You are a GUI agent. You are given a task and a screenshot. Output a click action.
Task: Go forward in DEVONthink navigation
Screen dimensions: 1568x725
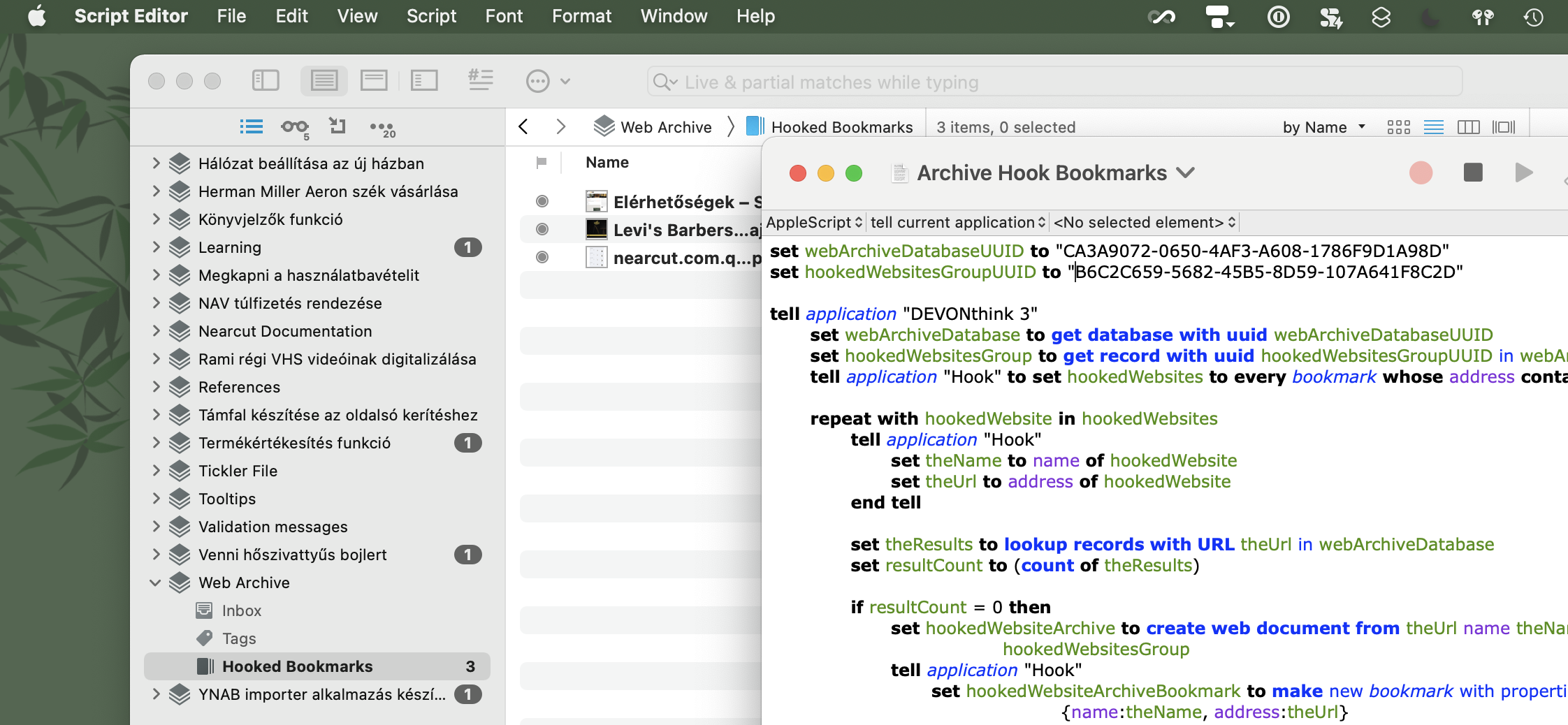click(560, 126)
